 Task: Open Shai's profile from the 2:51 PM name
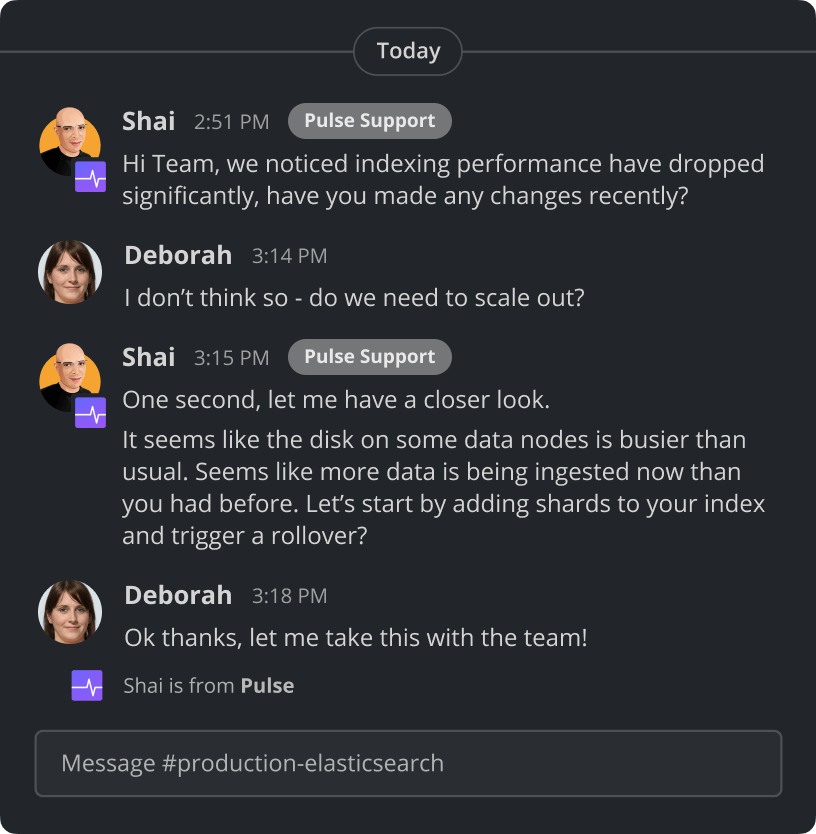148,122
